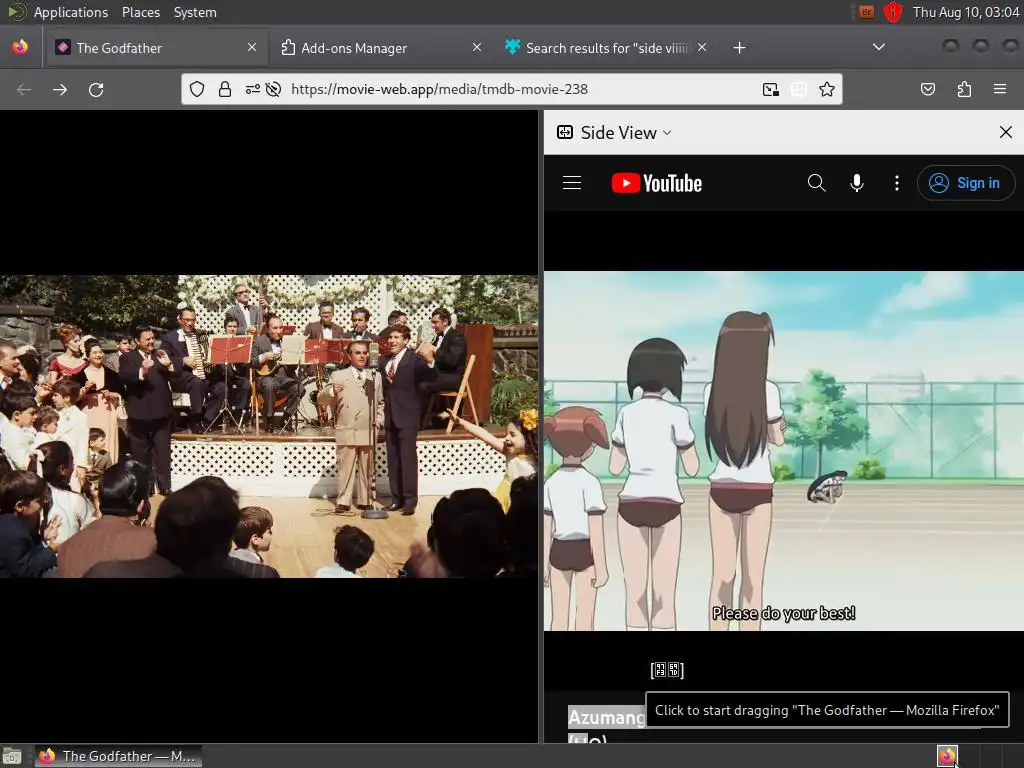
Task: Open picture-in-picture icon in address bar
Action: pos(771,89)
